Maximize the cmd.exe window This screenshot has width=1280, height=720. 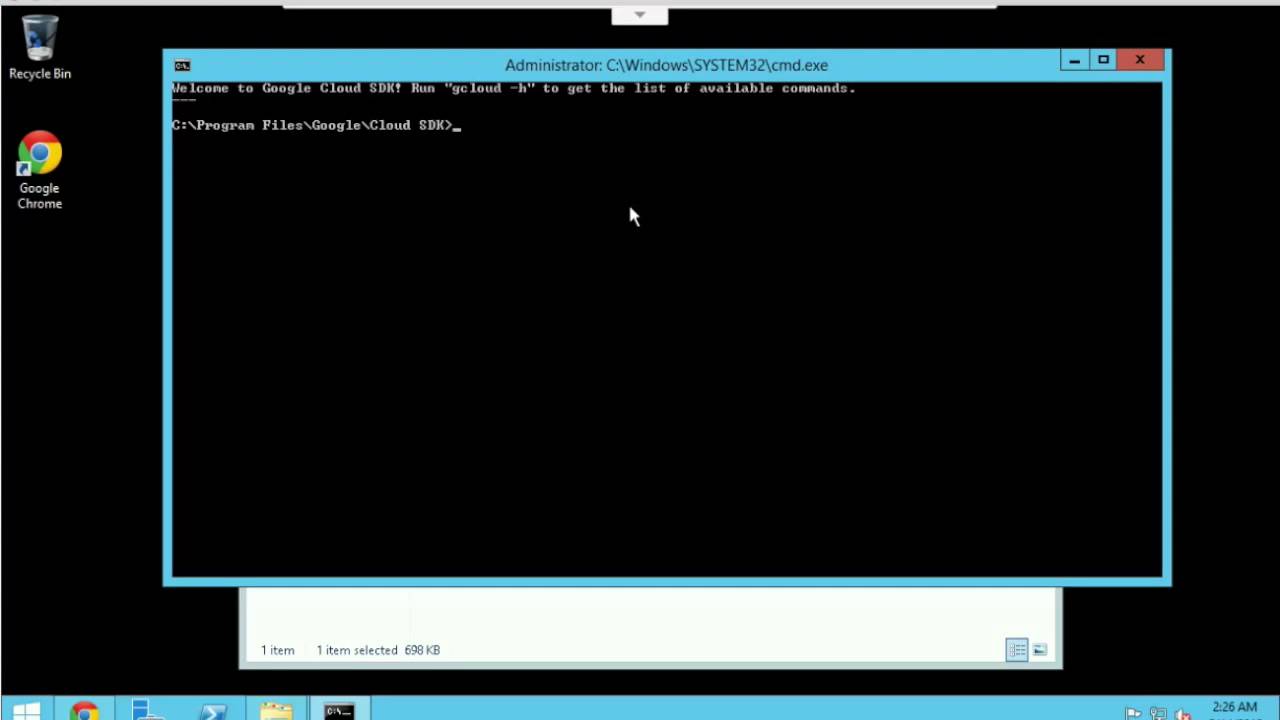[1103, 60]
